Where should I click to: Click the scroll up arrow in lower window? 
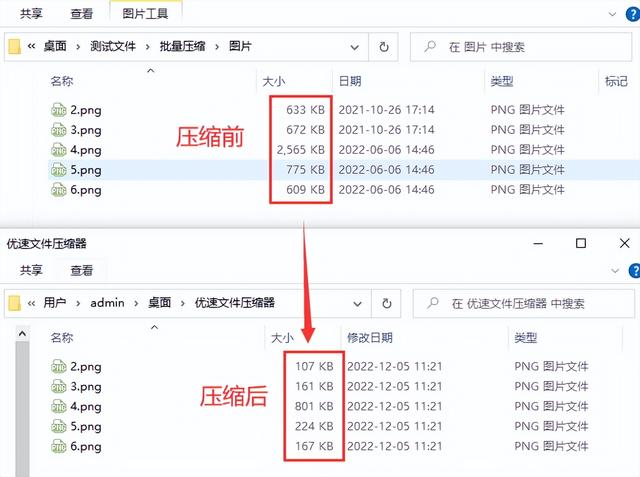[22, 334]
